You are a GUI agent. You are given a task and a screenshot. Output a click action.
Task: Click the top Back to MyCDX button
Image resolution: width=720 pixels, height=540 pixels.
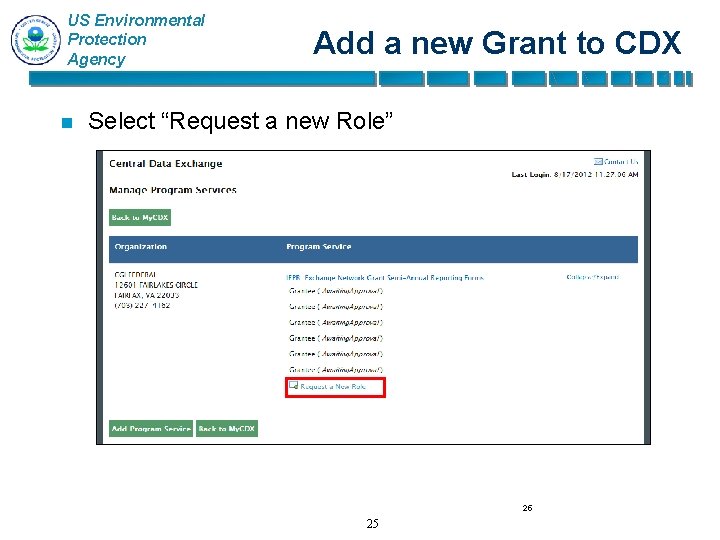point(140,218)
